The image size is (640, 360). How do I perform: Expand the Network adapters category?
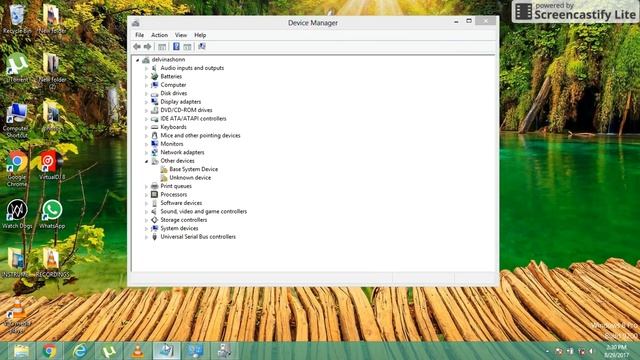point(146,153)
